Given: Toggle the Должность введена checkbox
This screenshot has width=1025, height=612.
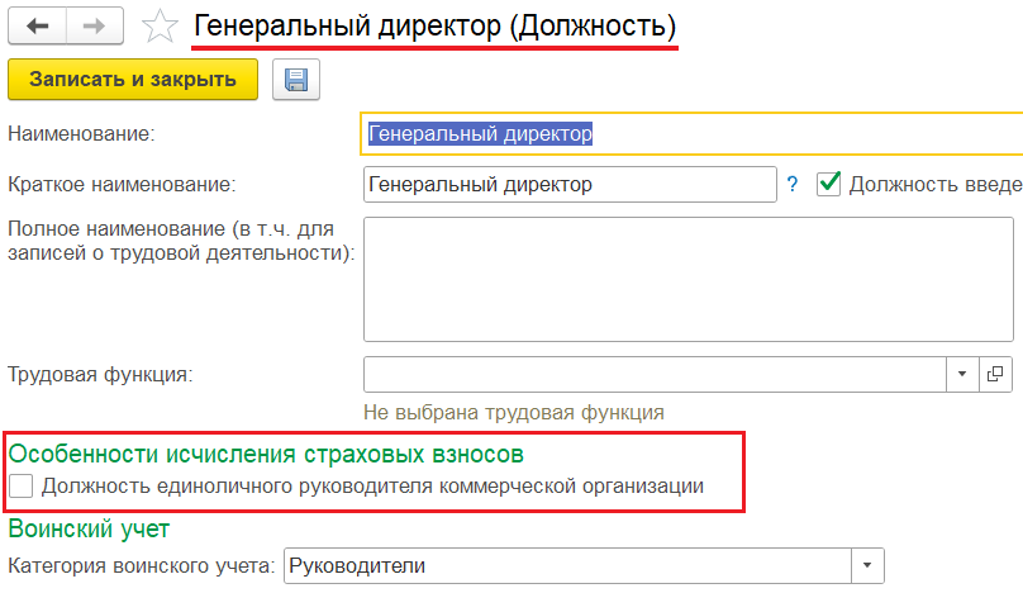Looking at the screenshot, I should (829, 184).
